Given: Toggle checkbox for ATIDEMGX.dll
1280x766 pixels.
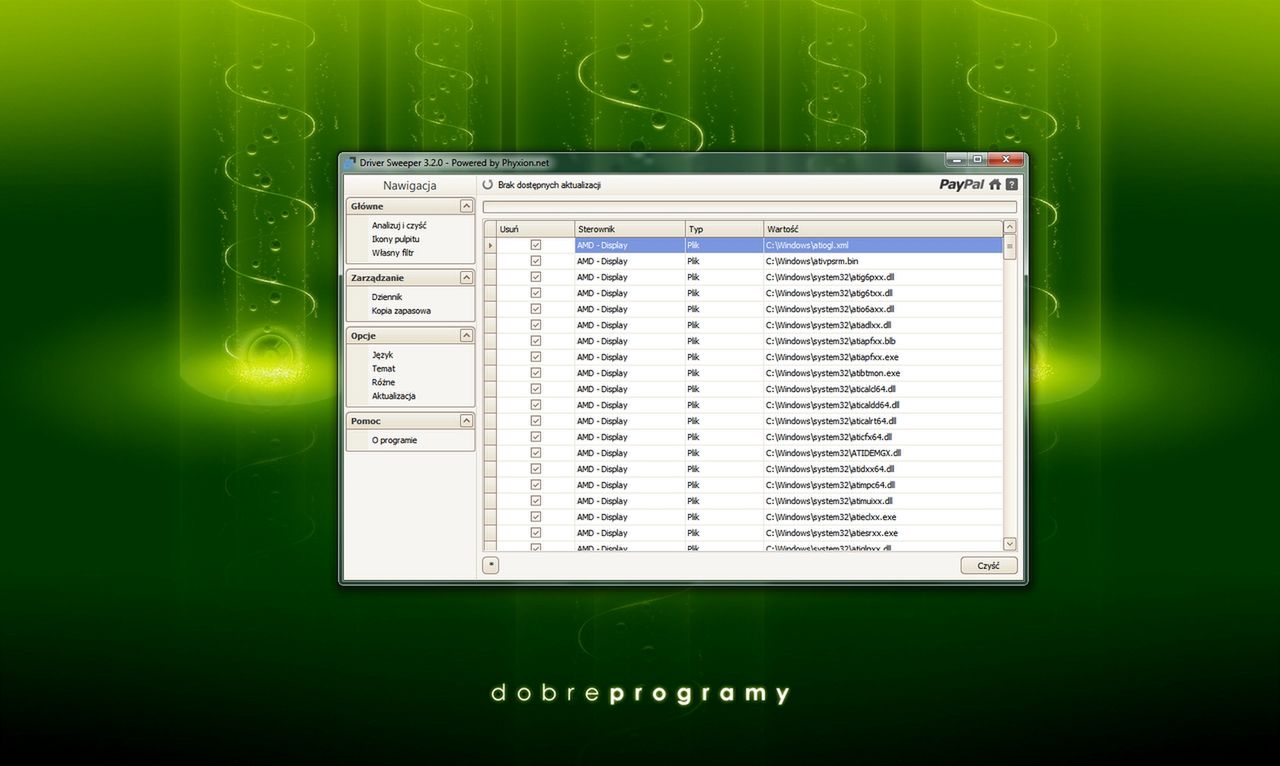Looking at the screenshot, I should (x=536, y=453).
